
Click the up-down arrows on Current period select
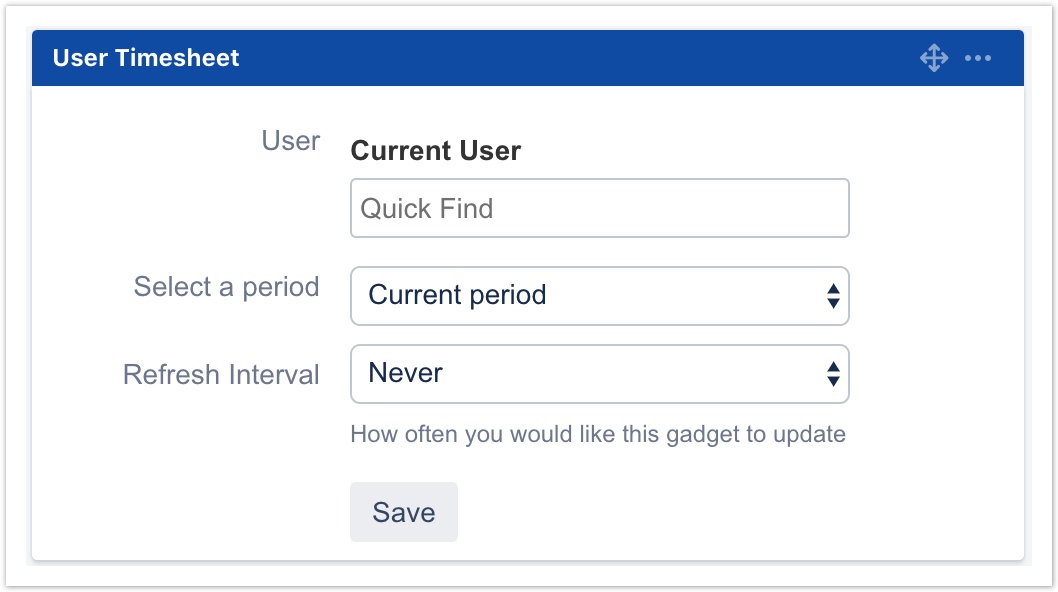pyautogui.click(x=833, y=296)
